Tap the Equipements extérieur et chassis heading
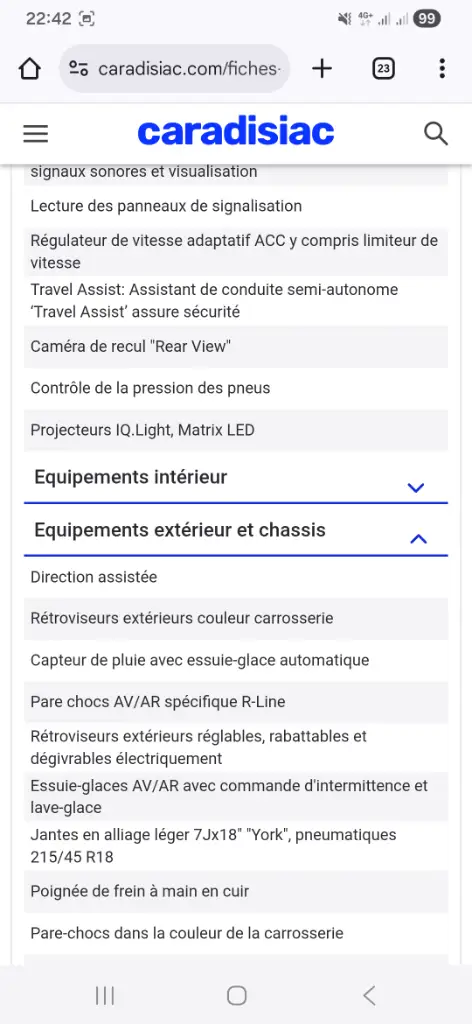The width and height of the screenshot is (472, 1024). pos(180,530)
